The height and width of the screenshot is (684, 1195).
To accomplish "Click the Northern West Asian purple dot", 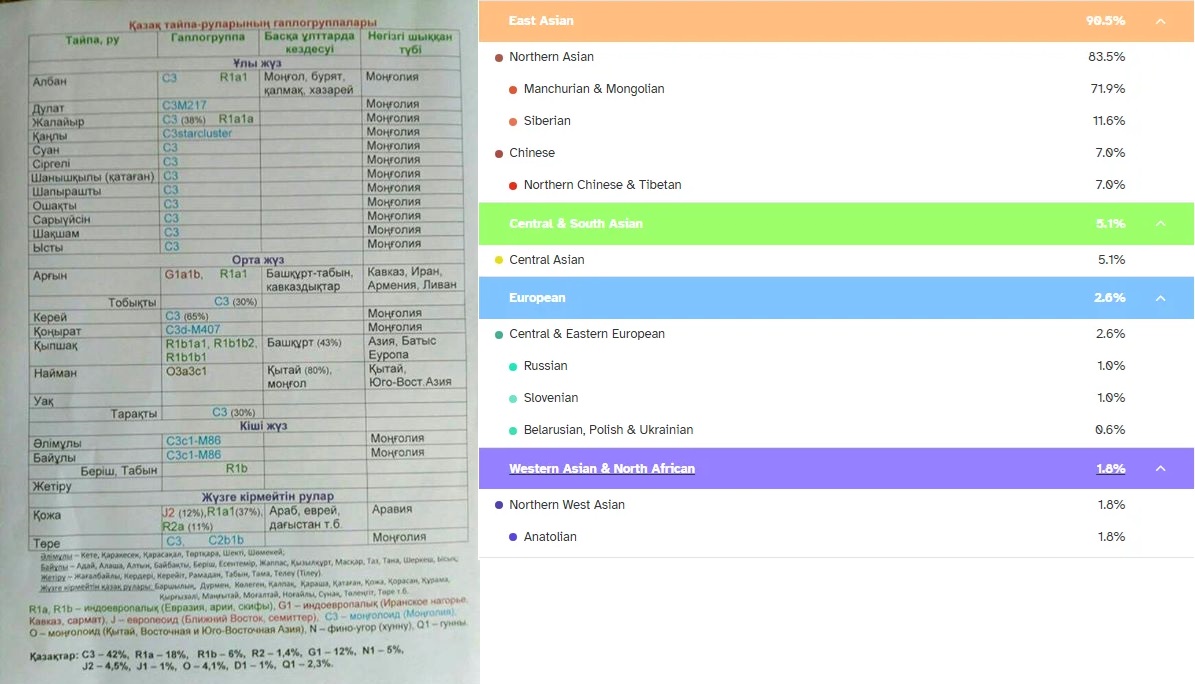I will (x=499, y=505).
